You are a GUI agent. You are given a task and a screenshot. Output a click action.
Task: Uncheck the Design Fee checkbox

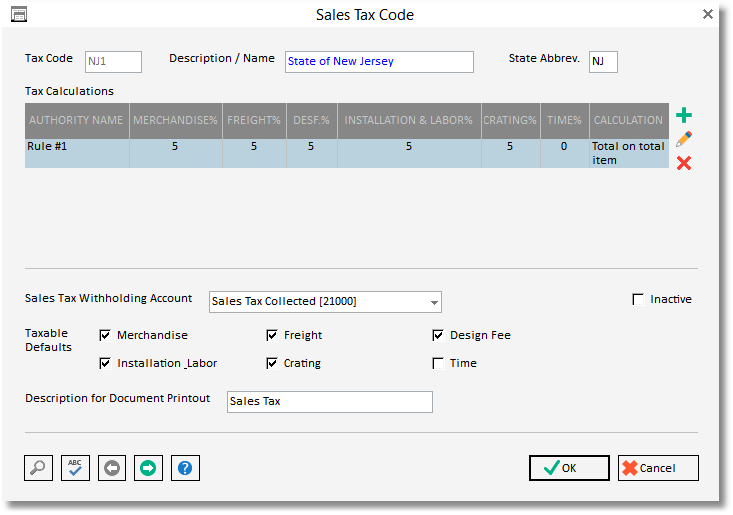438,335
